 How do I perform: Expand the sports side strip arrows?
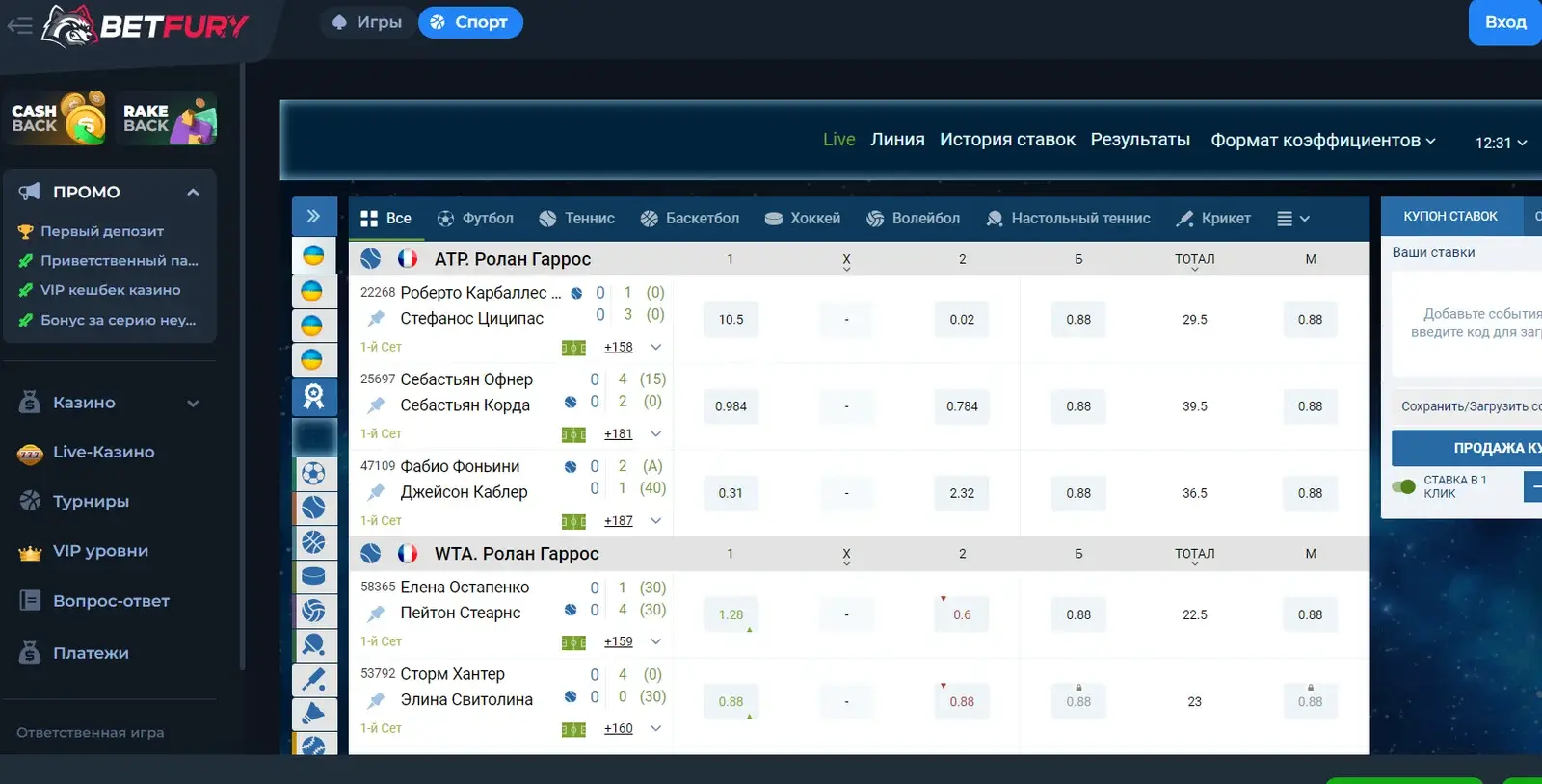tap(313, 216)
